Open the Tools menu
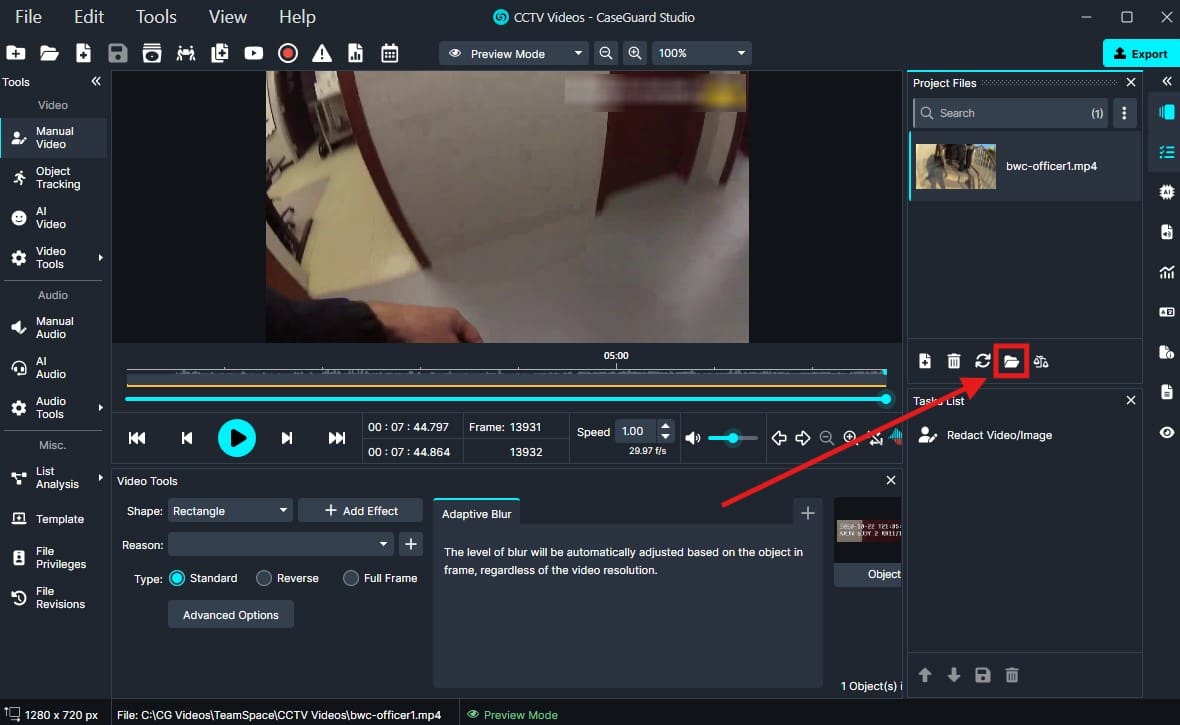The height and width of the screenshot is (725, 1180). (x=156, y=17)
